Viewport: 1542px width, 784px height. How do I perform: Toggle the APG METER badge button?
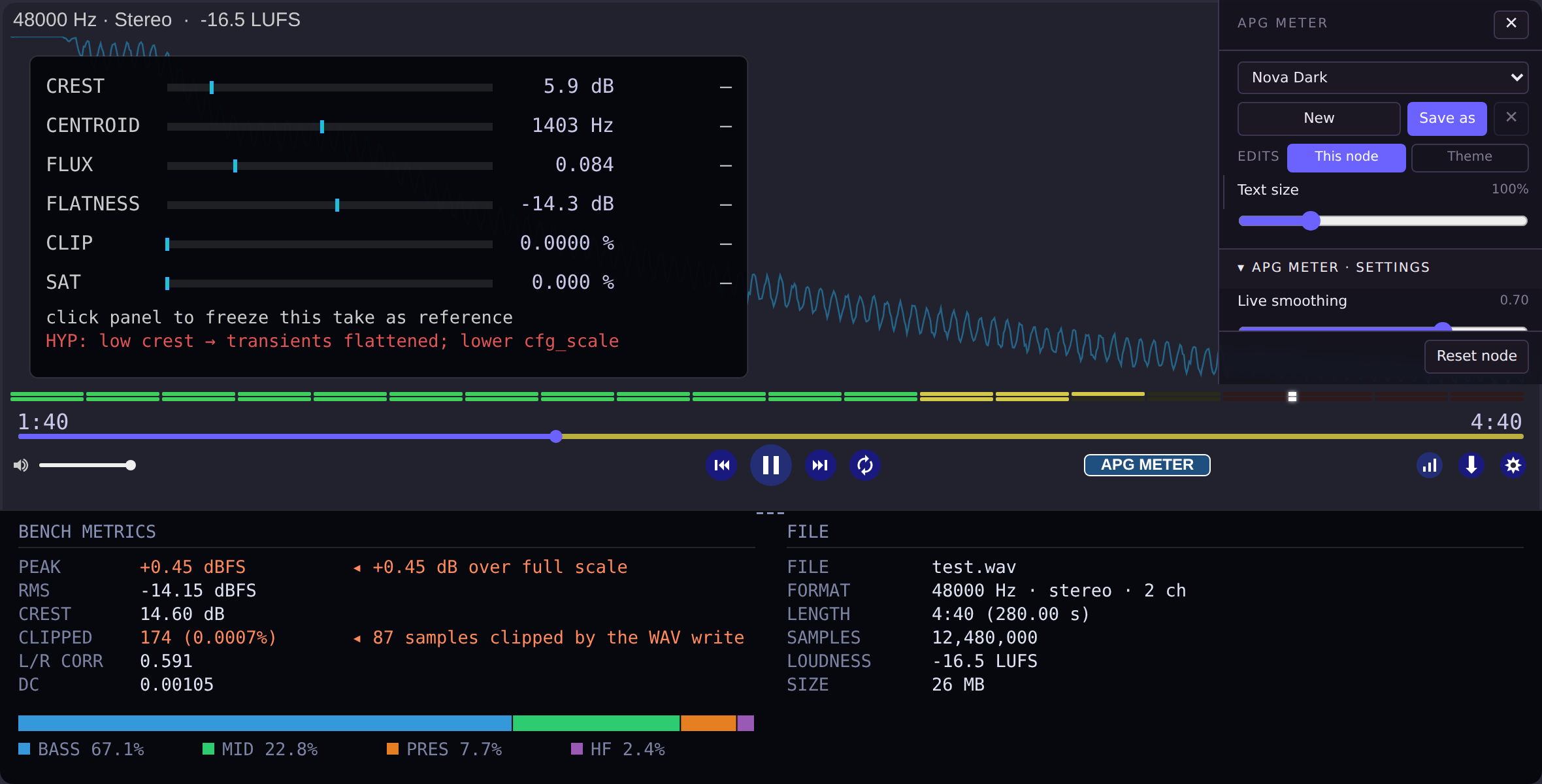(x=1147, y=465)
